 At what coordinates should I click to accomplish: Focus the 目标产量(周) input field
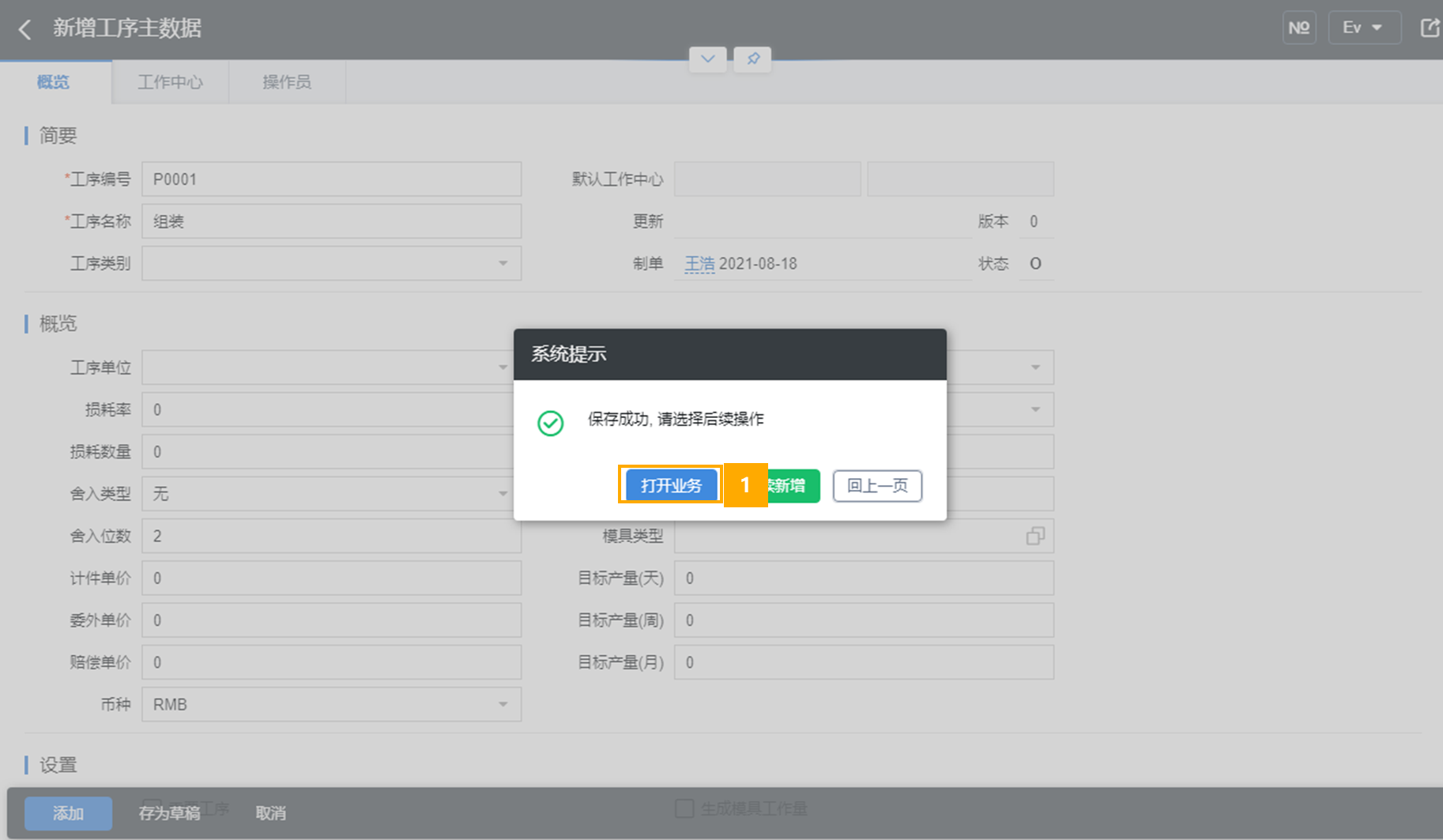(x=864, y=620)
